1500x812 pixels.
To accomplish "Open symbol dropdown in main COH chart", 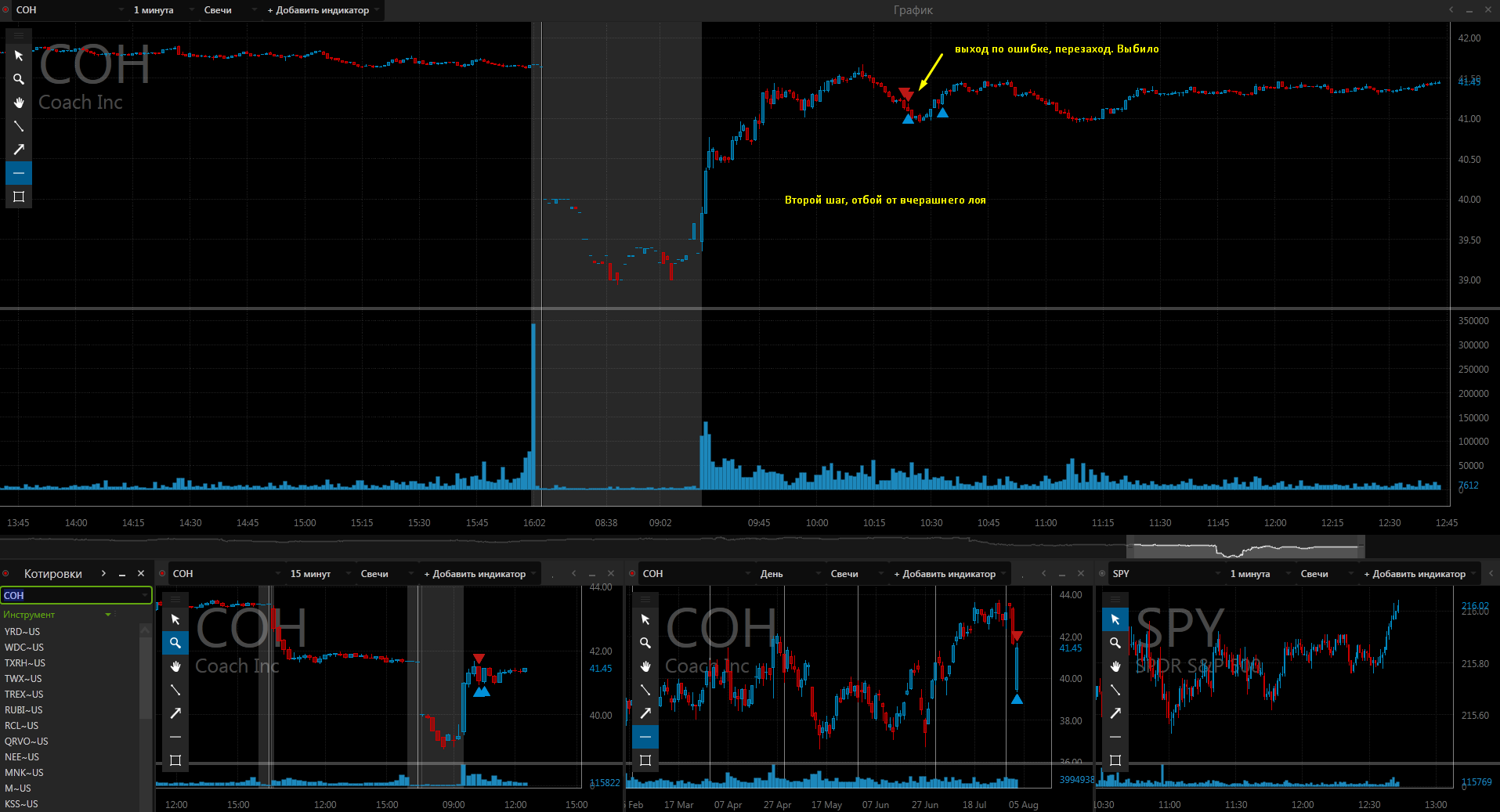I will click(x=69, y=10).
